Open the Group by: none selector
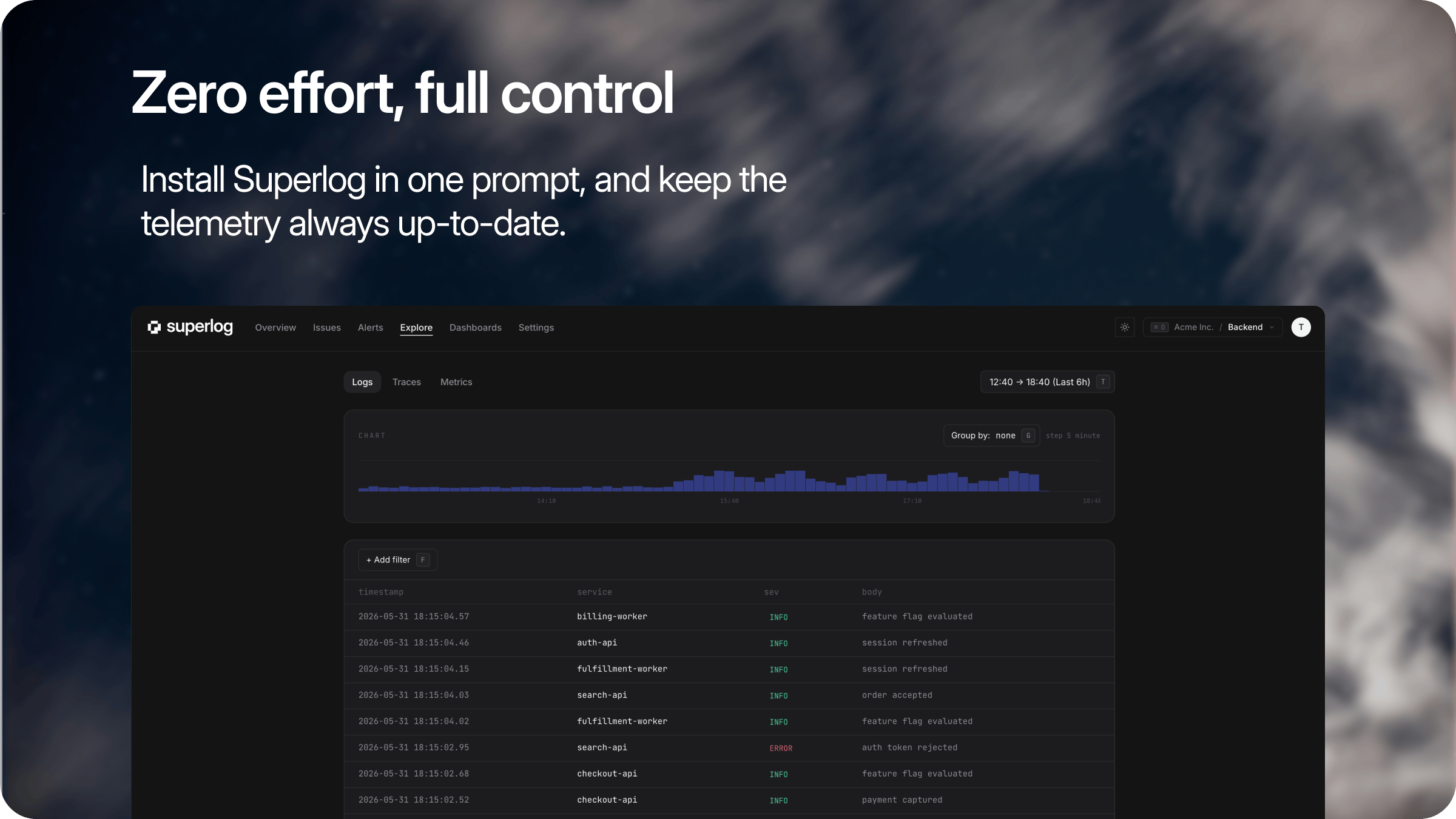Viewport: 1456px width, 819px height. 991,436
